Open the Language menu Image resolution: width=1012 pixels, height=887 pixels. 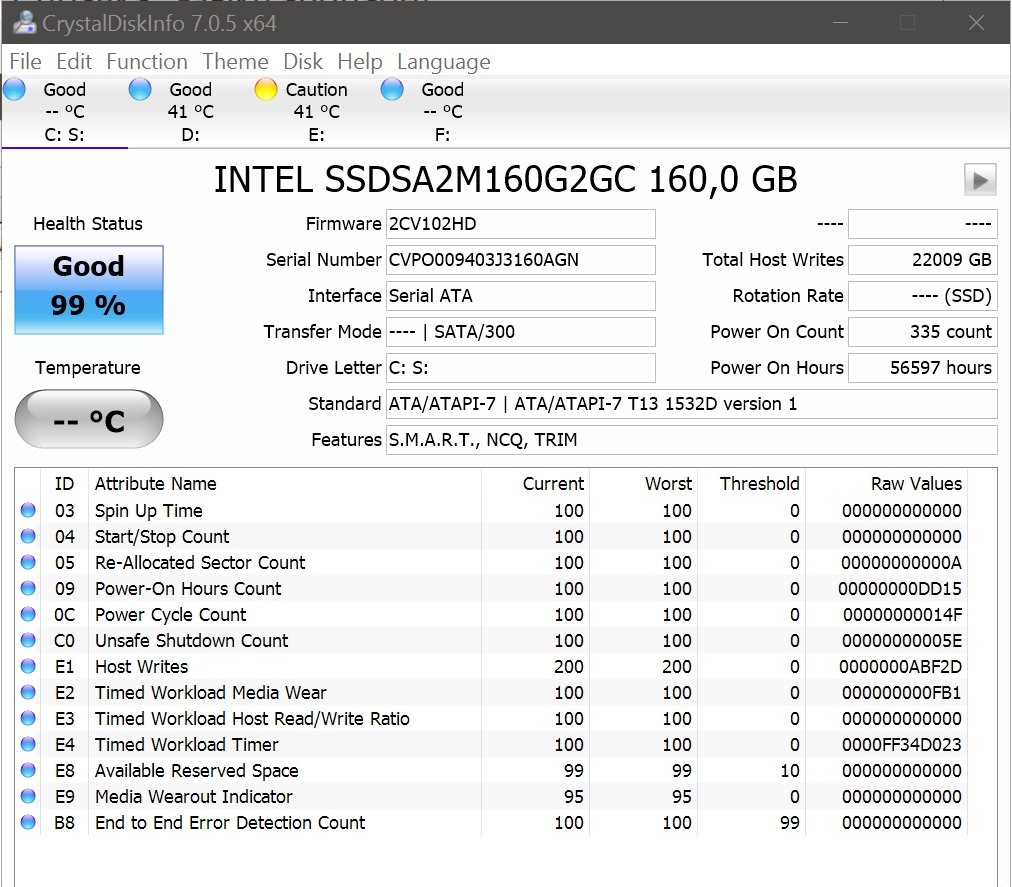tap(443, 62)
